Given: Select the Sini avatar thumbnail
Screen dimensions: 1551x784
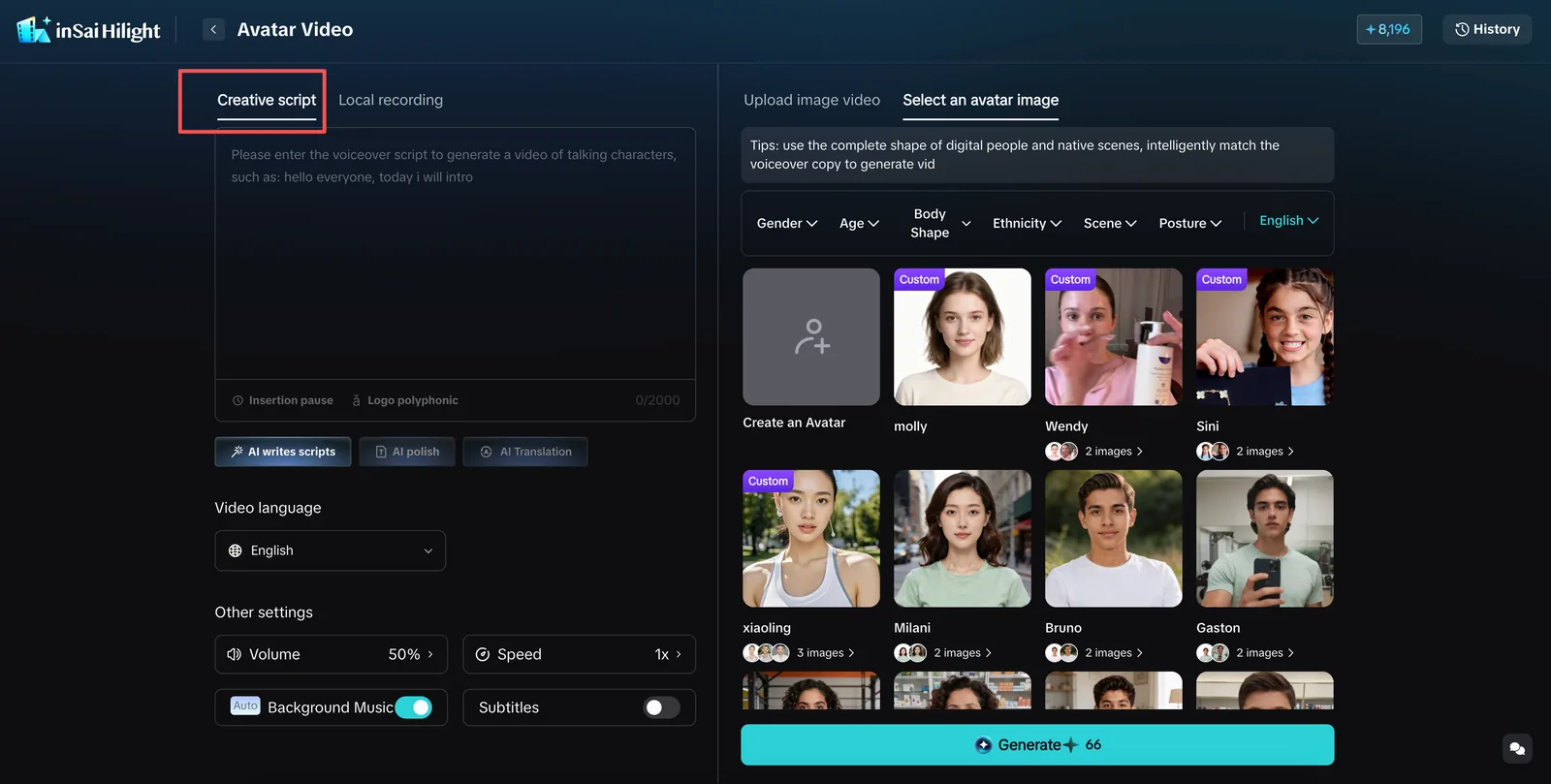Looking at the screenshot, I should [1265, 337].
